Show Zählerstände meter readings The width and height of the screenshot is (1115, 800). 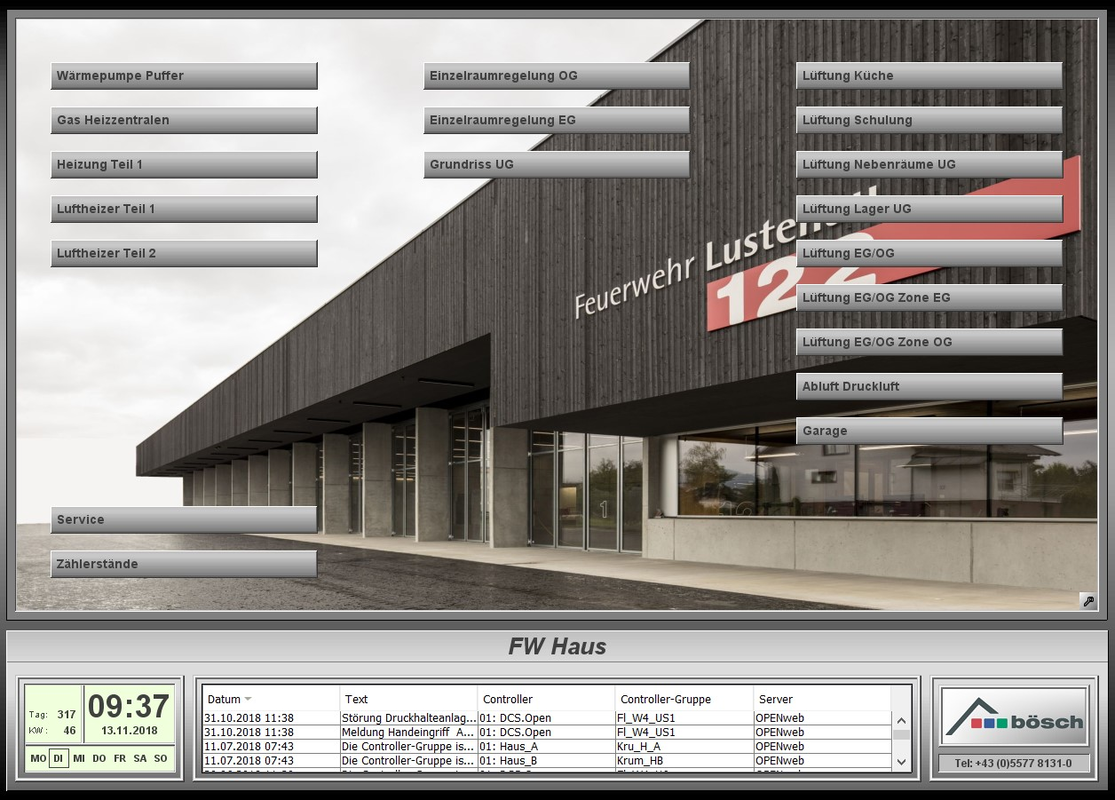pos(184,564)
